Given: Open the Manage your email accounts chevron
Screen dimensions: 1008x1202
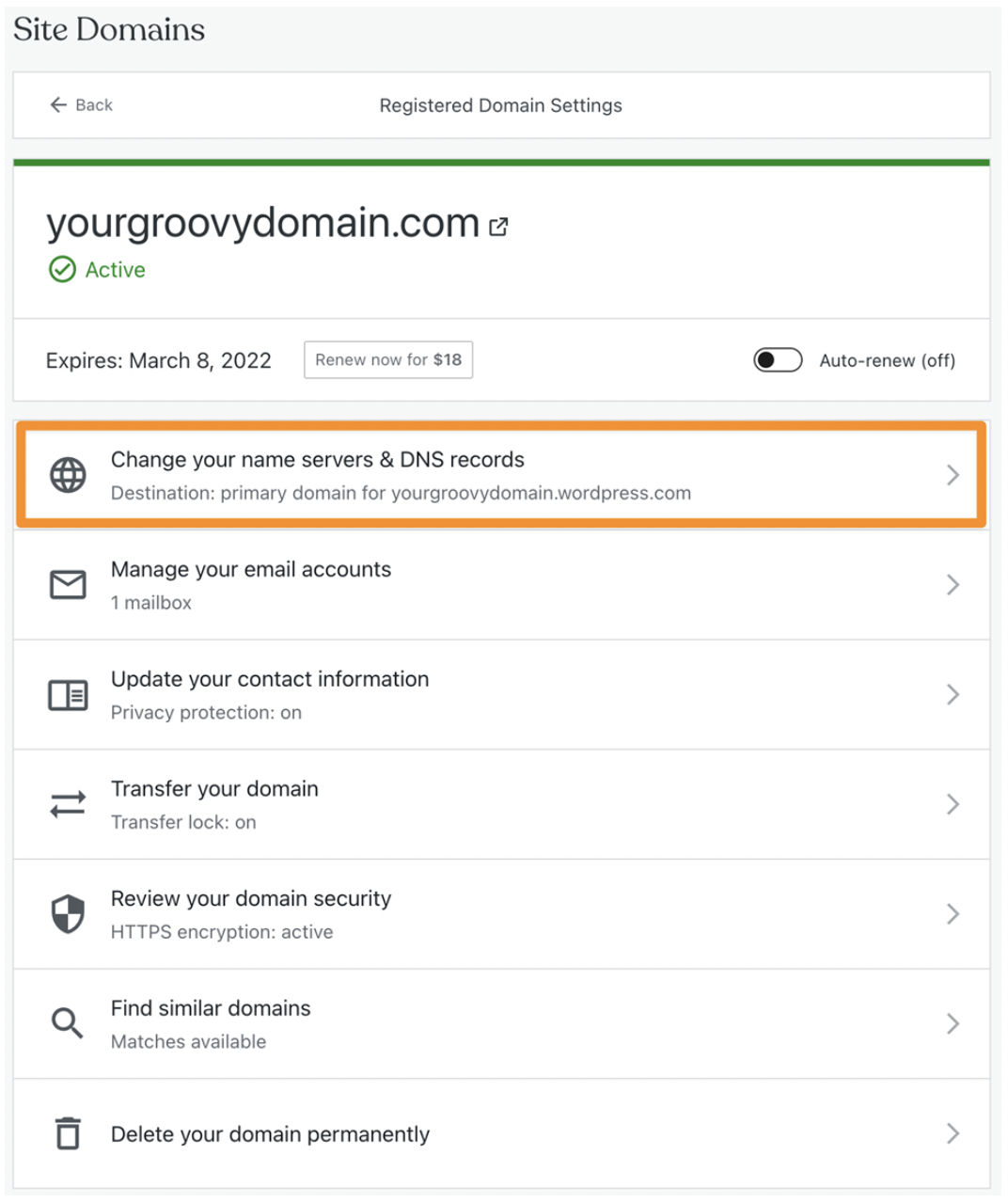Looking at the screenshot, I should click(953, 584).
